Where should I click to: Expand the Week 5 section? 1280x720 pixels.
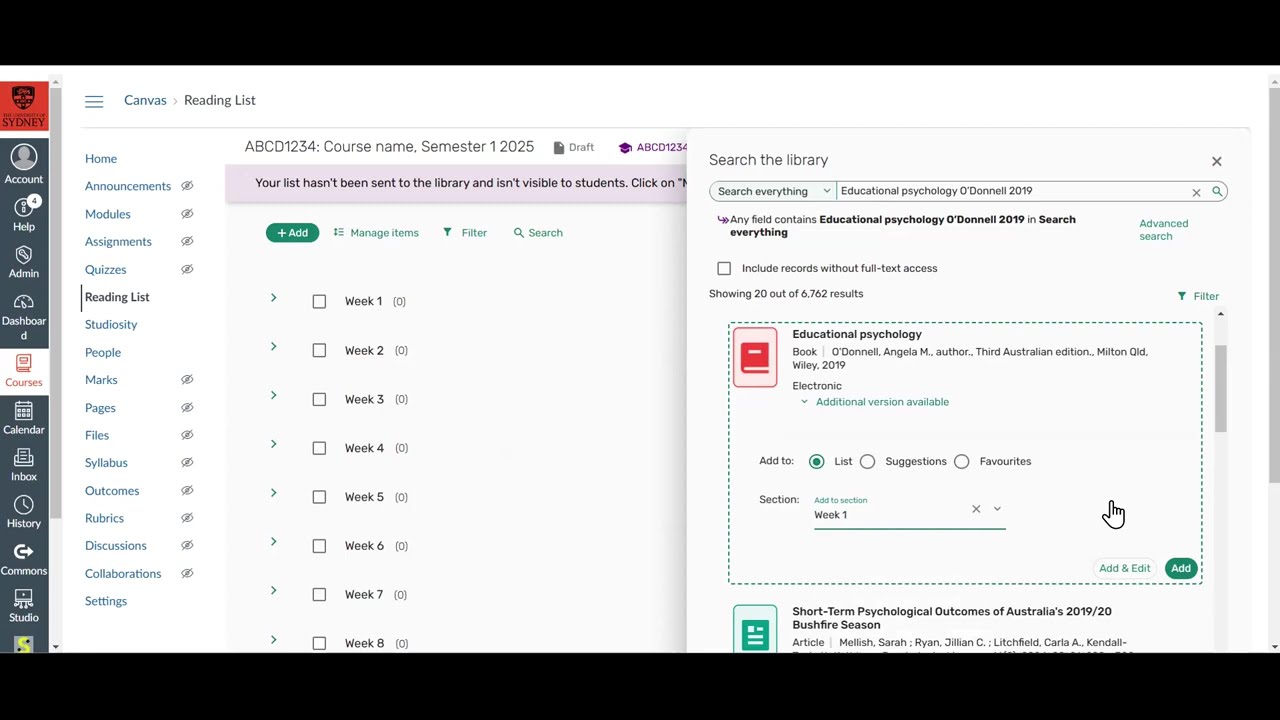click(x=273, y=493)
